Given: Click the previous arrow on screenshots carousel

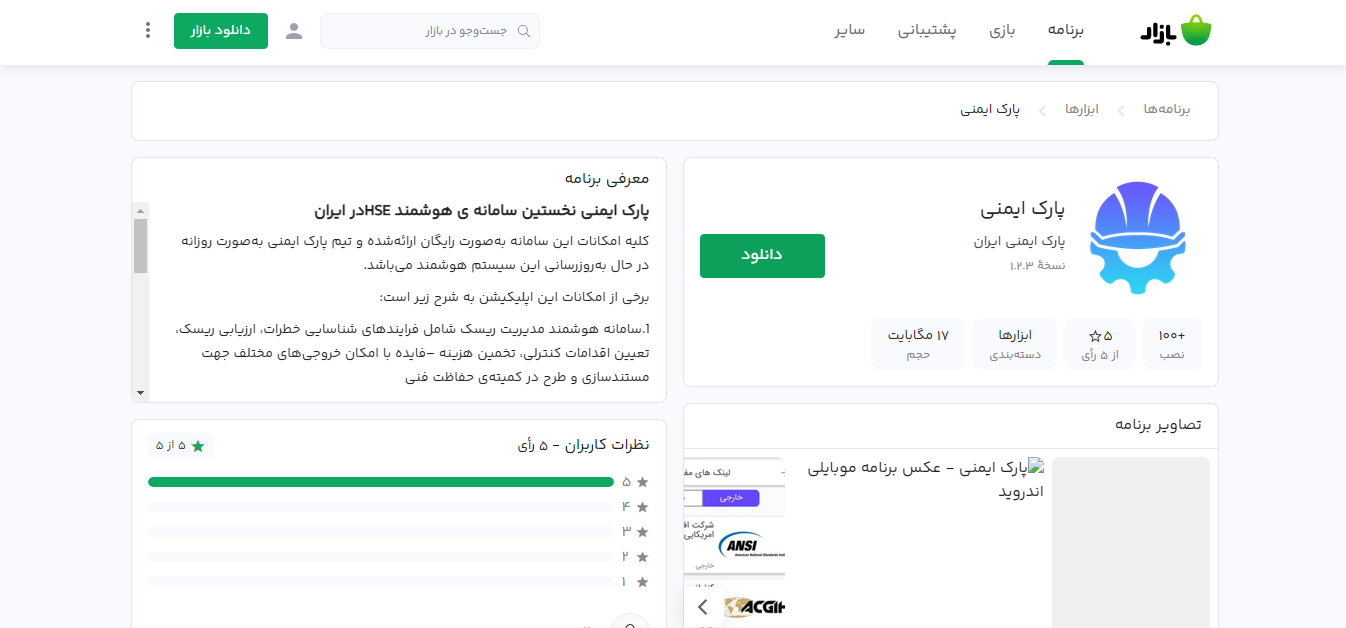Looking at the screenshot, I should click(703, 606).
